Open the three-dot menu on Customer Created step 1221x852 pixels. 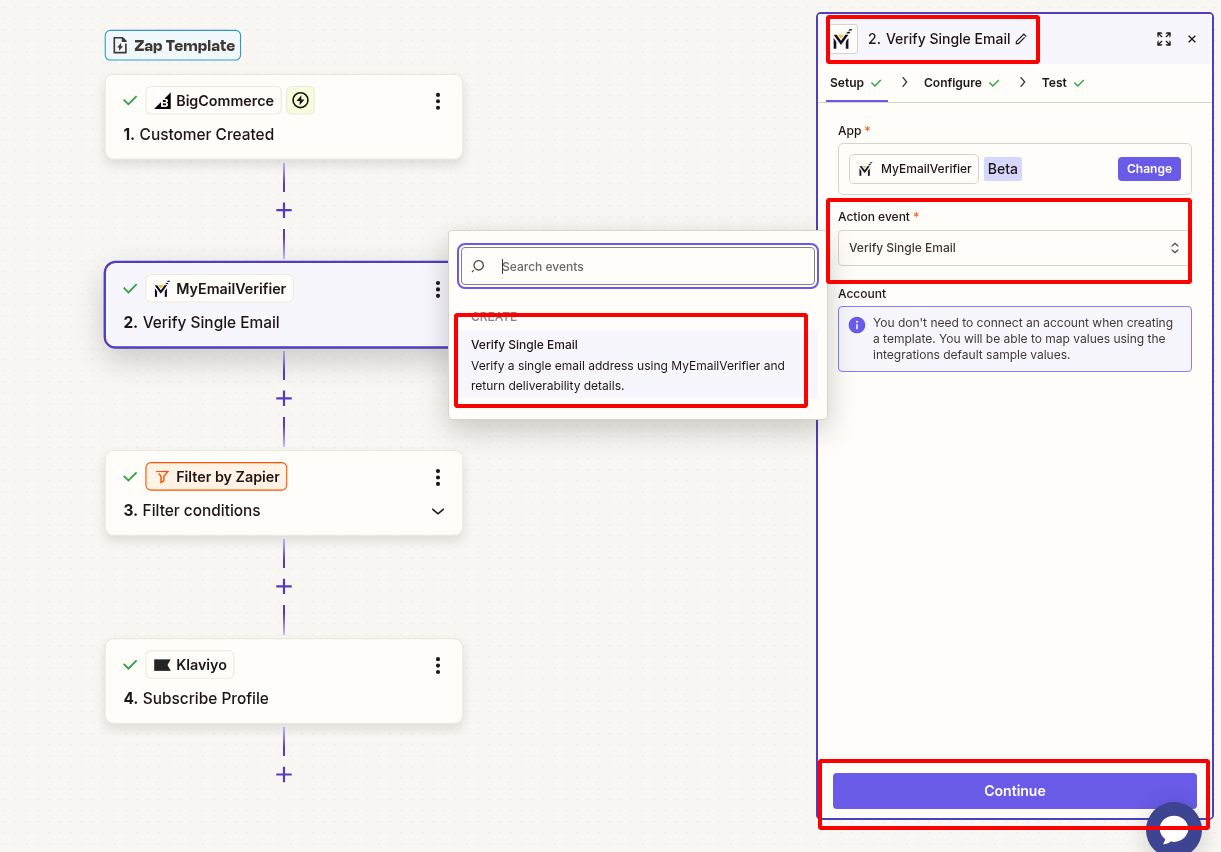click(x=437, y=100)
